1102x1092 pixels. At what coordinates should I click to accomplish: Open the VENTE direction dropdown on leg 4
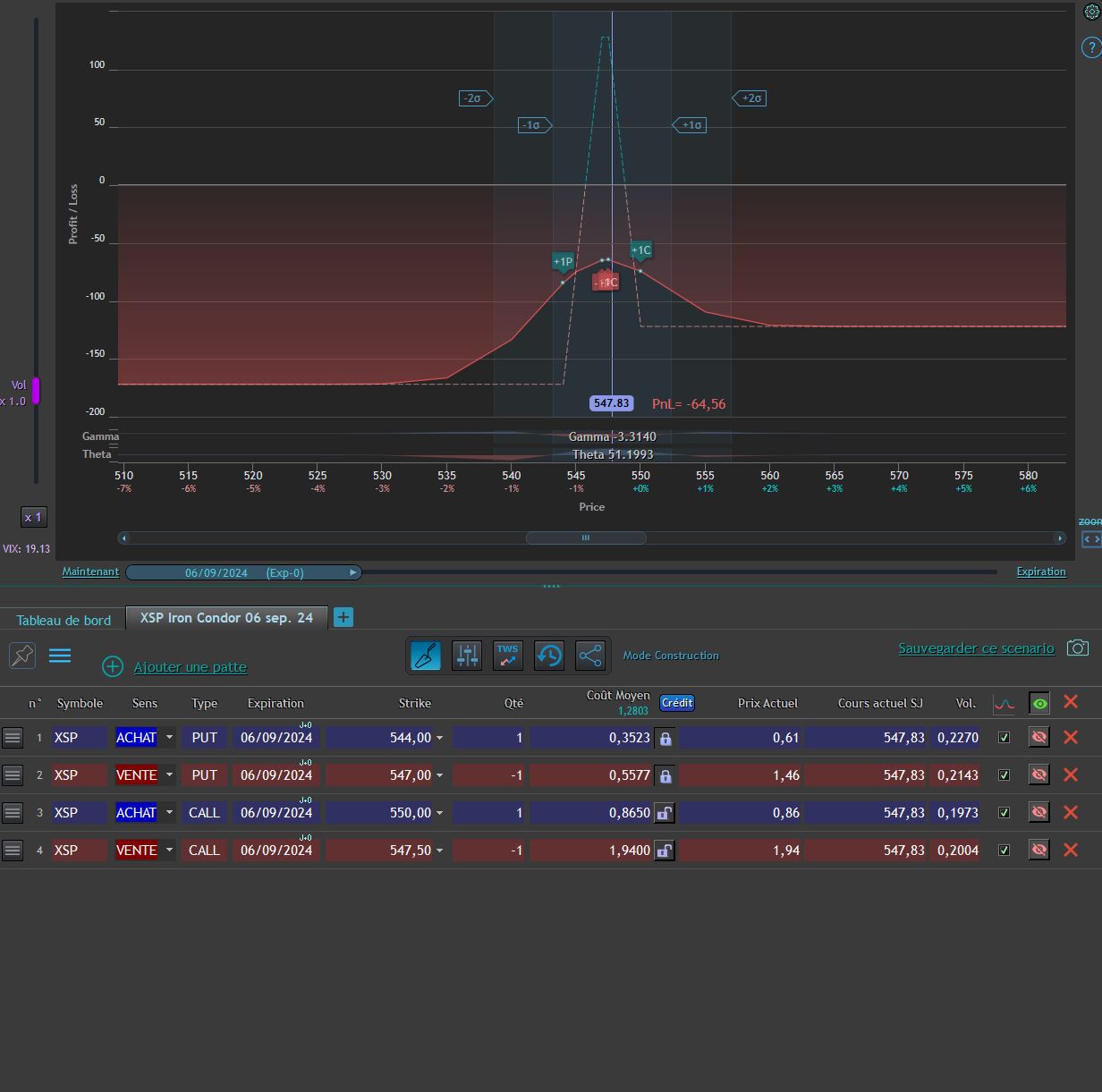(169, 851)
